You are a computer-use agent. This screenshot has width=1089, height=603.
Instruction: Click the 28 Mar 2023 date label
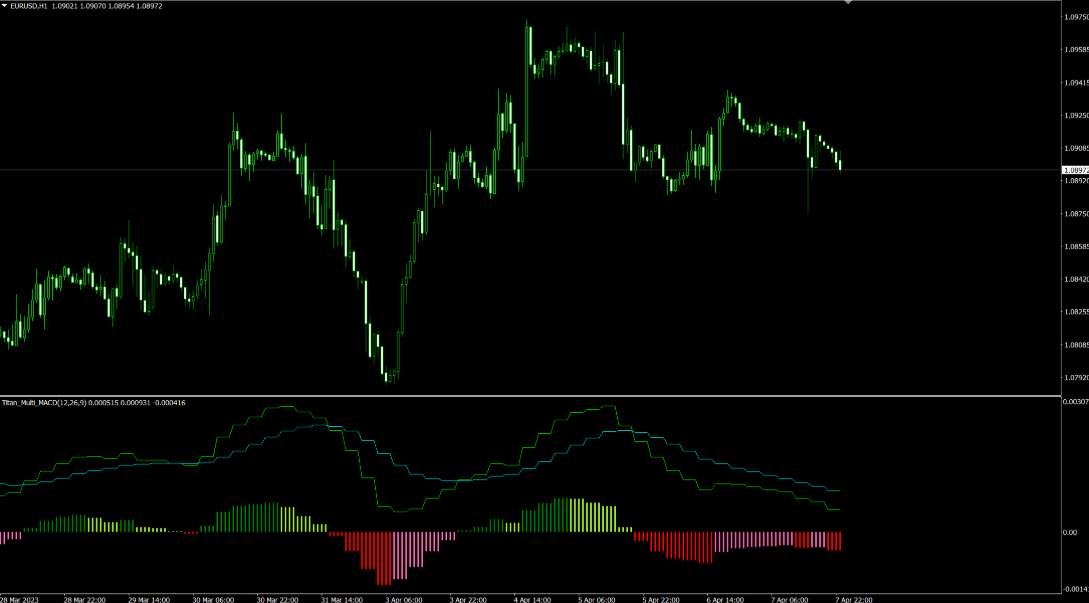tap(17, 599)
